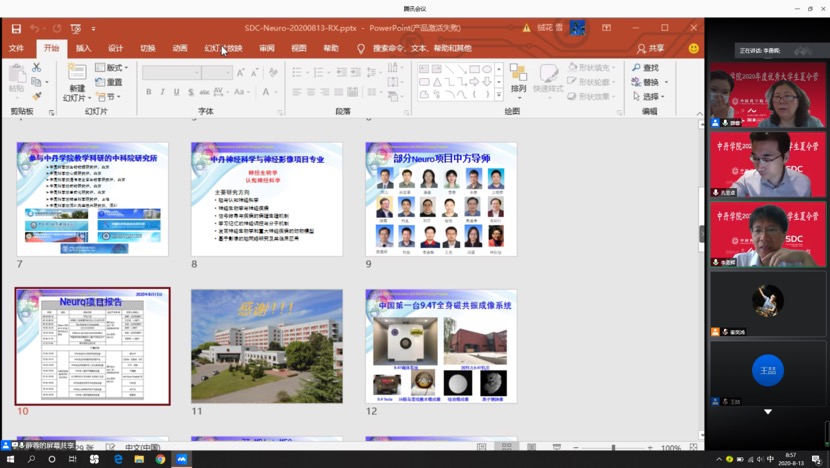Viewport: 830px width, 468px height.
Task: Click the bullets list icon
Action: pyautogui.click(x=299, y=72)
